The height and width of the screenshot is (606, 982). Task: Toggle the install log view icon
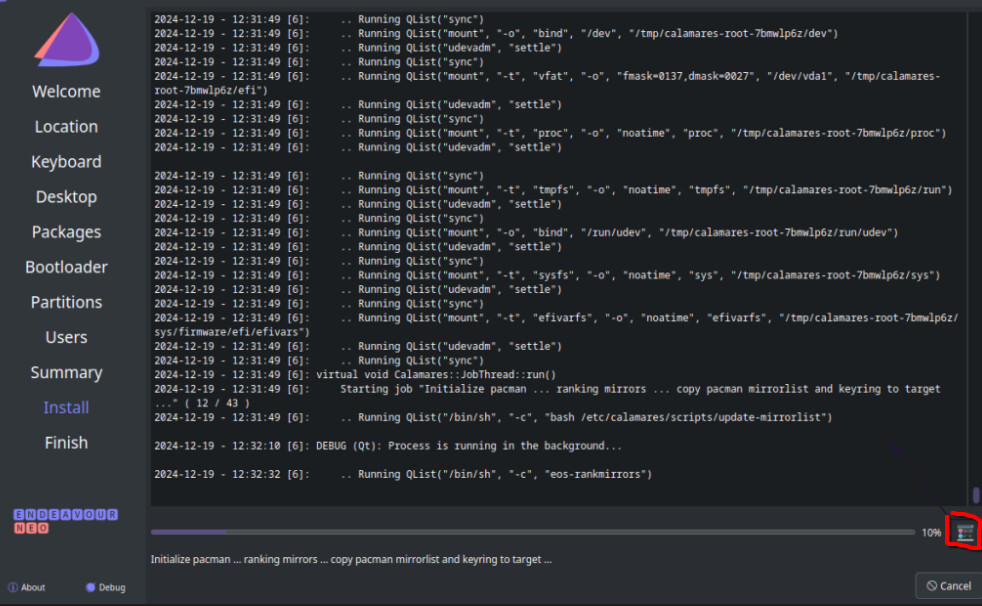click(965, 533)
